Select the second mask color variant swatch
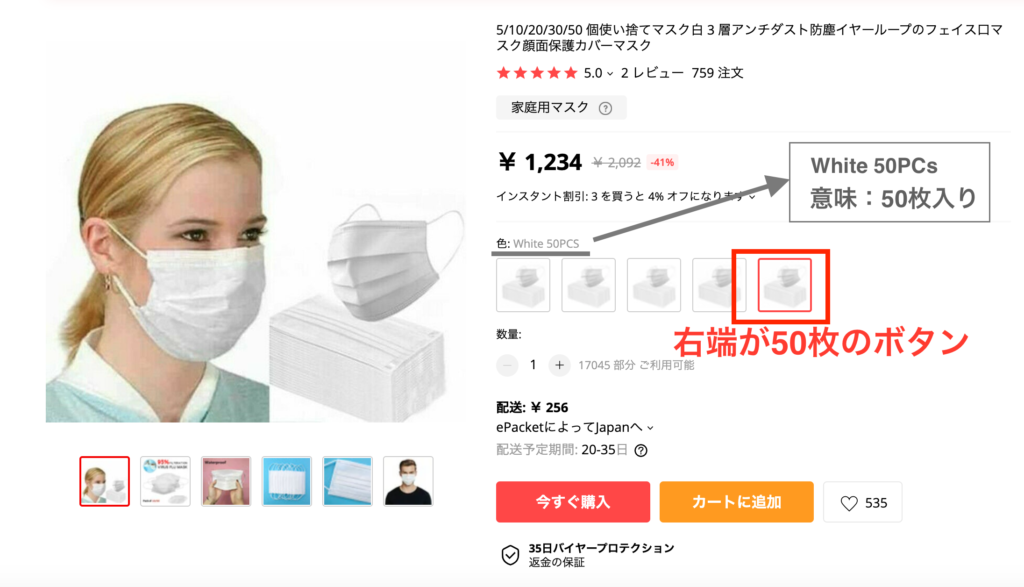This screenshot has height=587, width=1024. coord(588,285)
